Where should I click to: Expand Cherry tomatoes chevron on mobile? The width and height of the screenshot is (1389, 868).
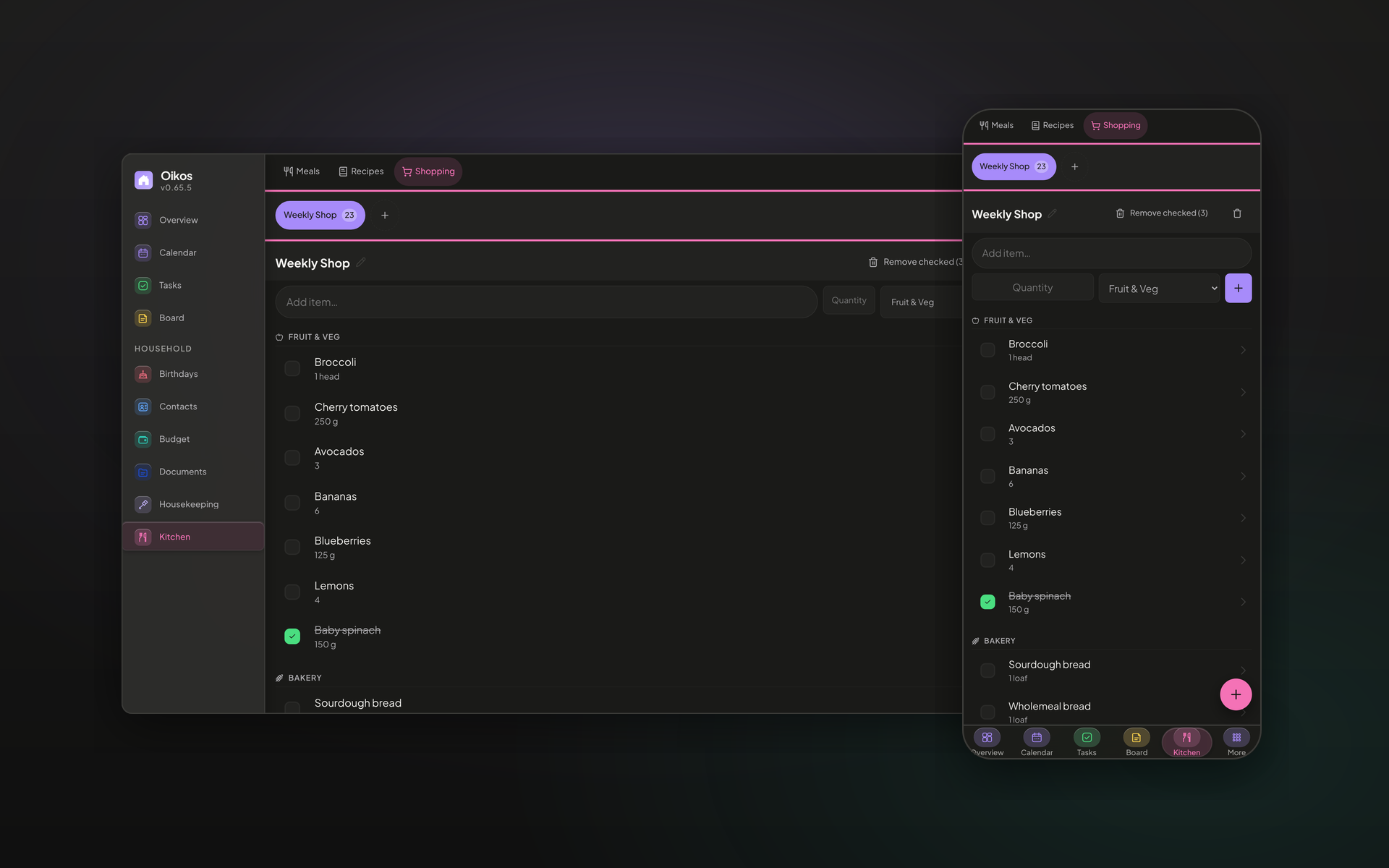tap(1243, 392)
